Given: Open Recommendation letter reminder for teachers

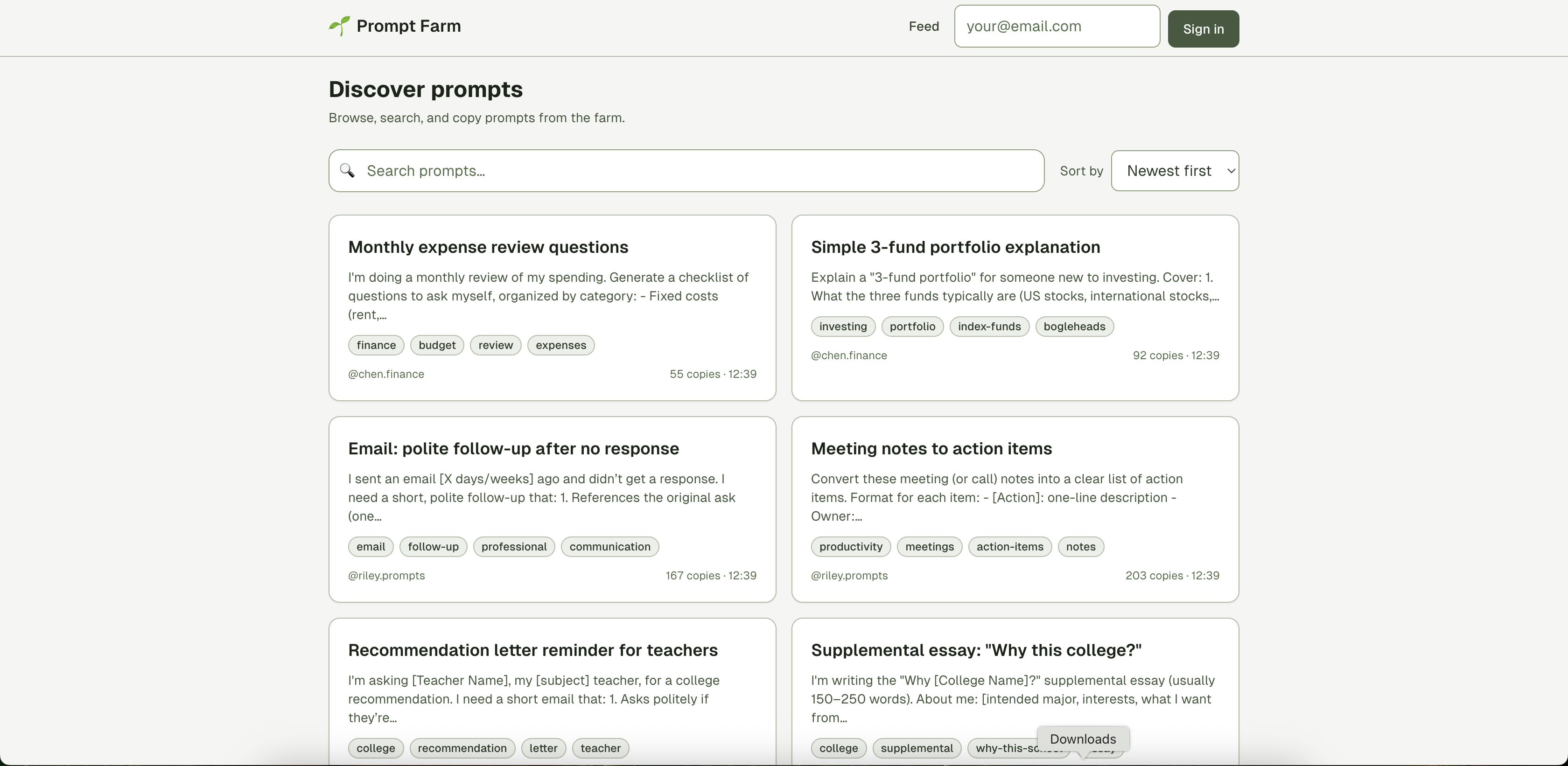Looking at the screenshot, I should (532, 650).
